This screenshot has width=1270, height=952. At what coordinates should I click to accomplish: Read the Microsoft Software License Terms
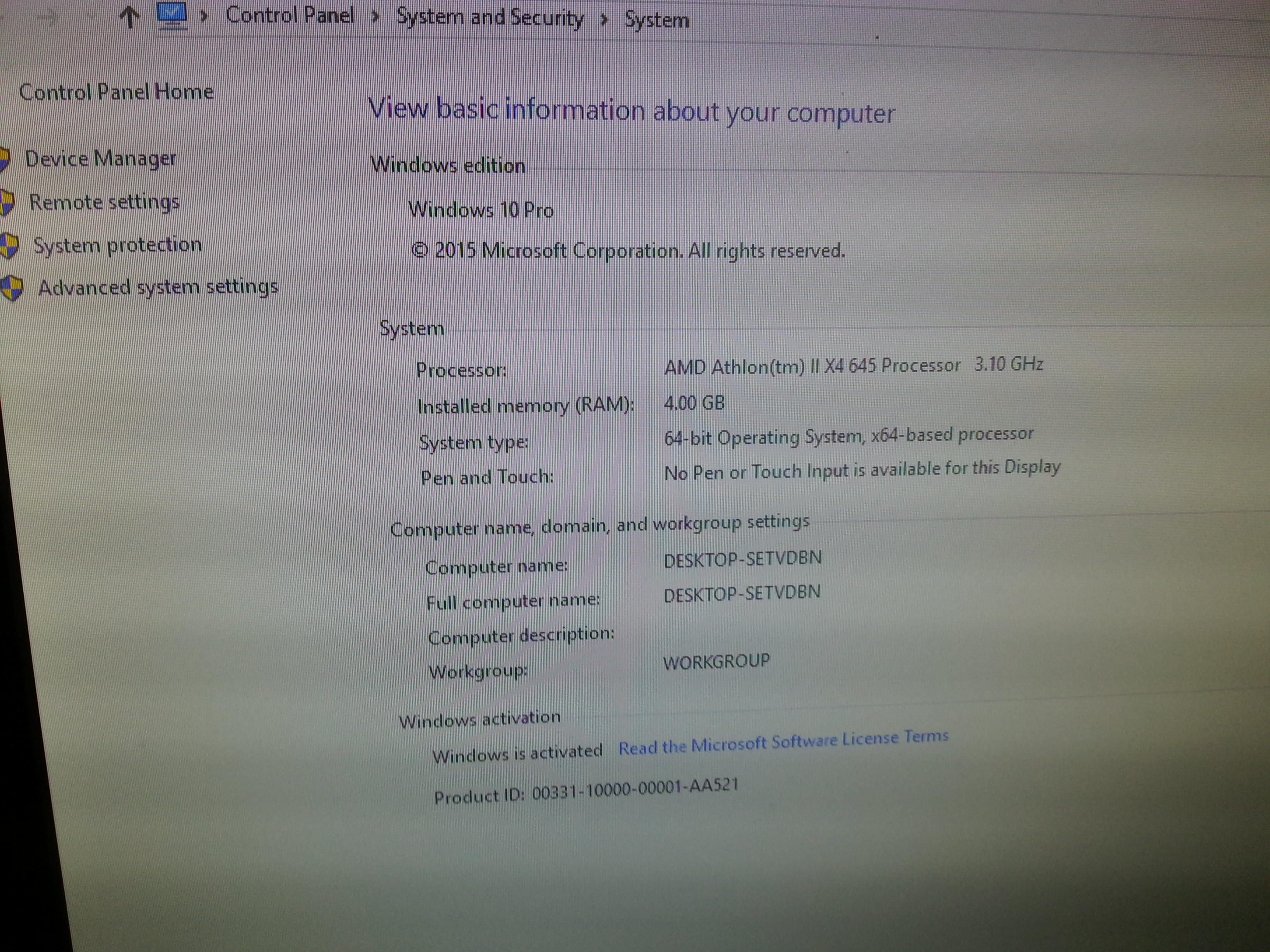pyautogui.click(x=783, y=742)
